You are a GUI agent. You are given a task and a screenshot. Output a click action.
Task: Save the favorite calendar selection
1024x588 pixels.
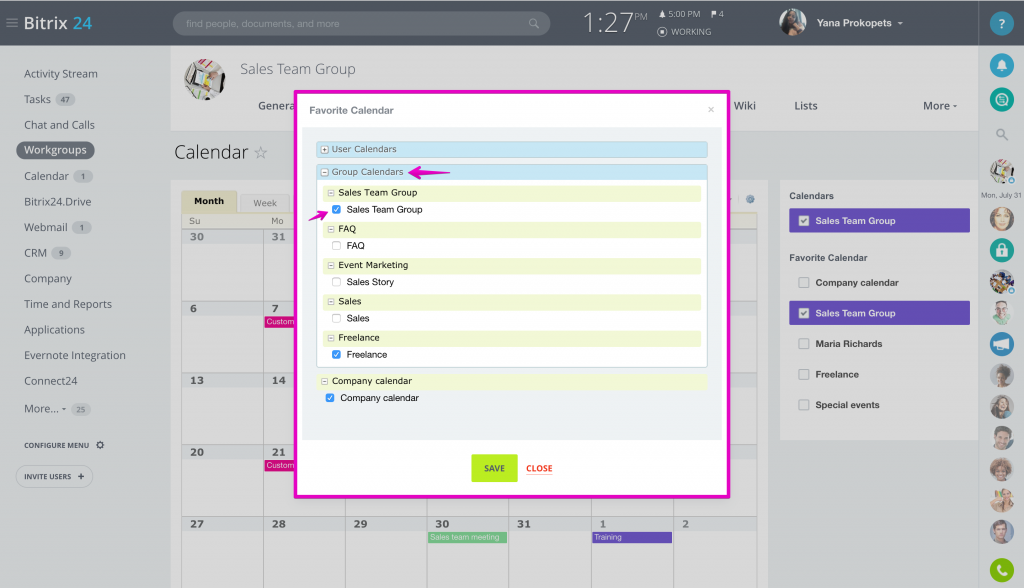click(494, 468)
